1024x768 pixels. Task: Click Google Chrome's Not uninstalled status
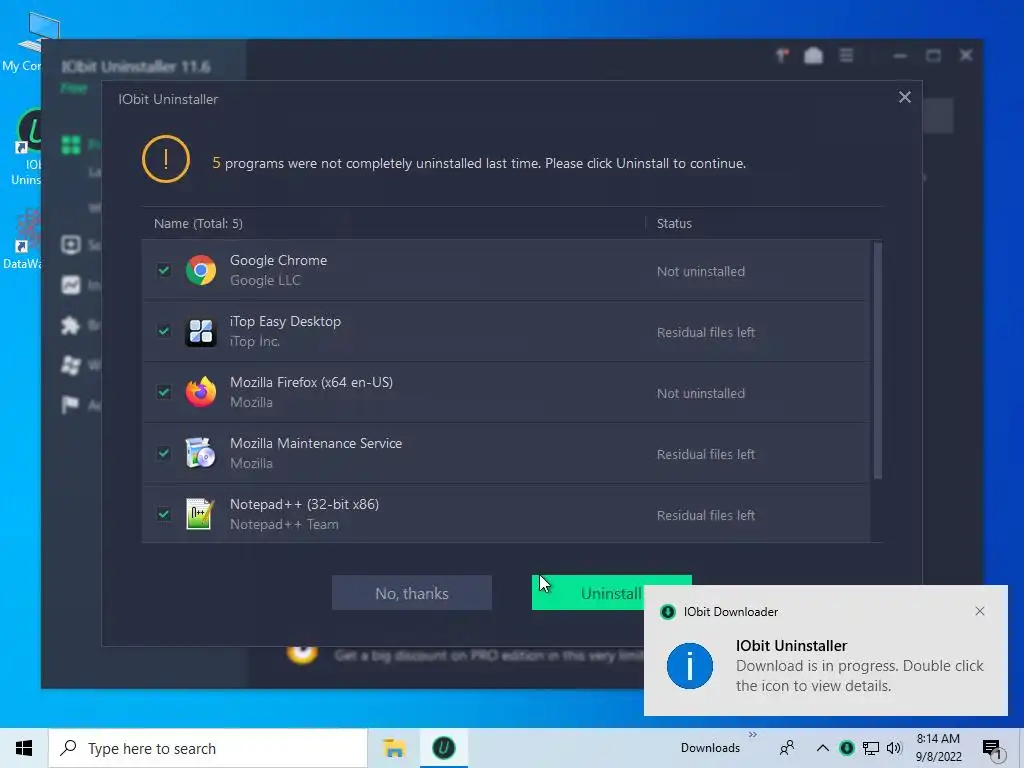(701, 271)
